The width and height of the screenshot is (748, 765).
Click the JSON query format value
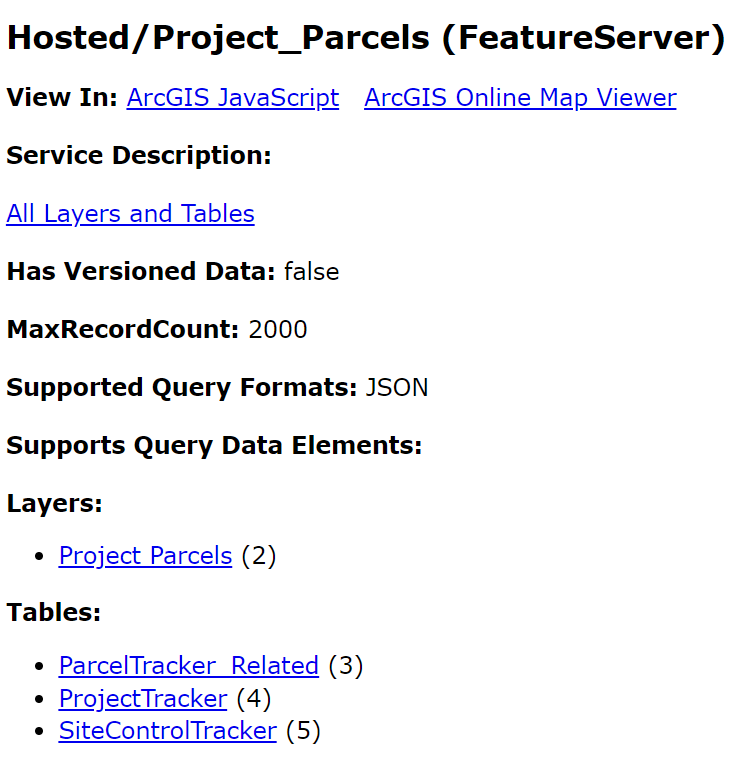click(396, 388)
